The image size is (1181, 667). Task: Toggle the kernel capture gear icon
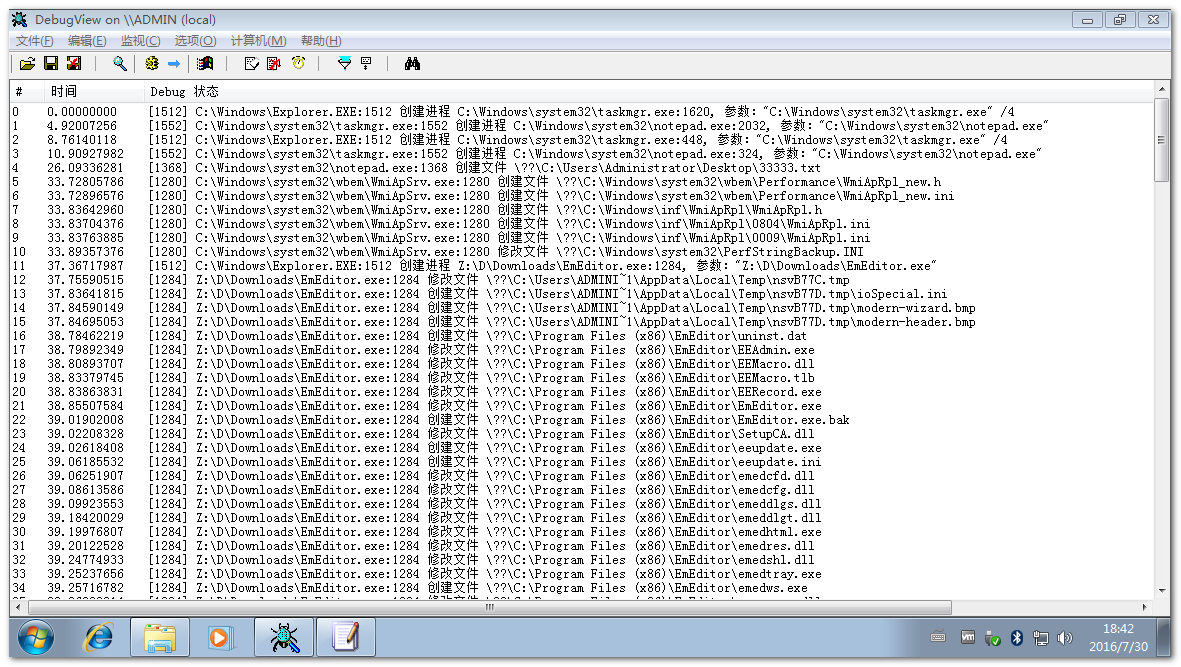152,64
